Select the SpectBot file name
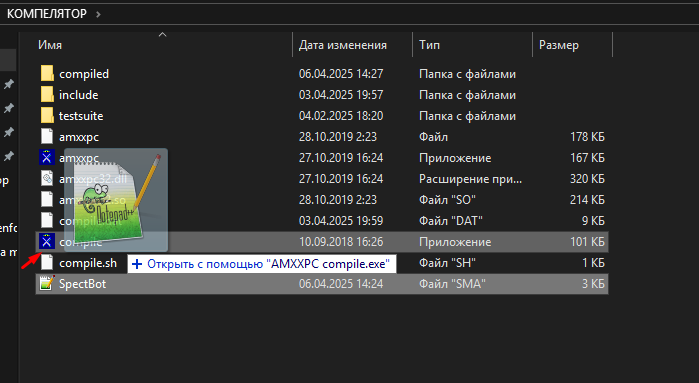Viewport: 699px width, 383px height. coord(82,284)
